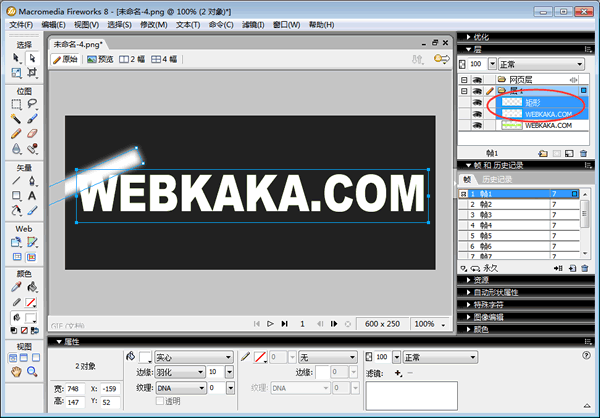This screenshot has height=418, width=600.
Task: Select the Eraser tool
Action: (33, 133)
